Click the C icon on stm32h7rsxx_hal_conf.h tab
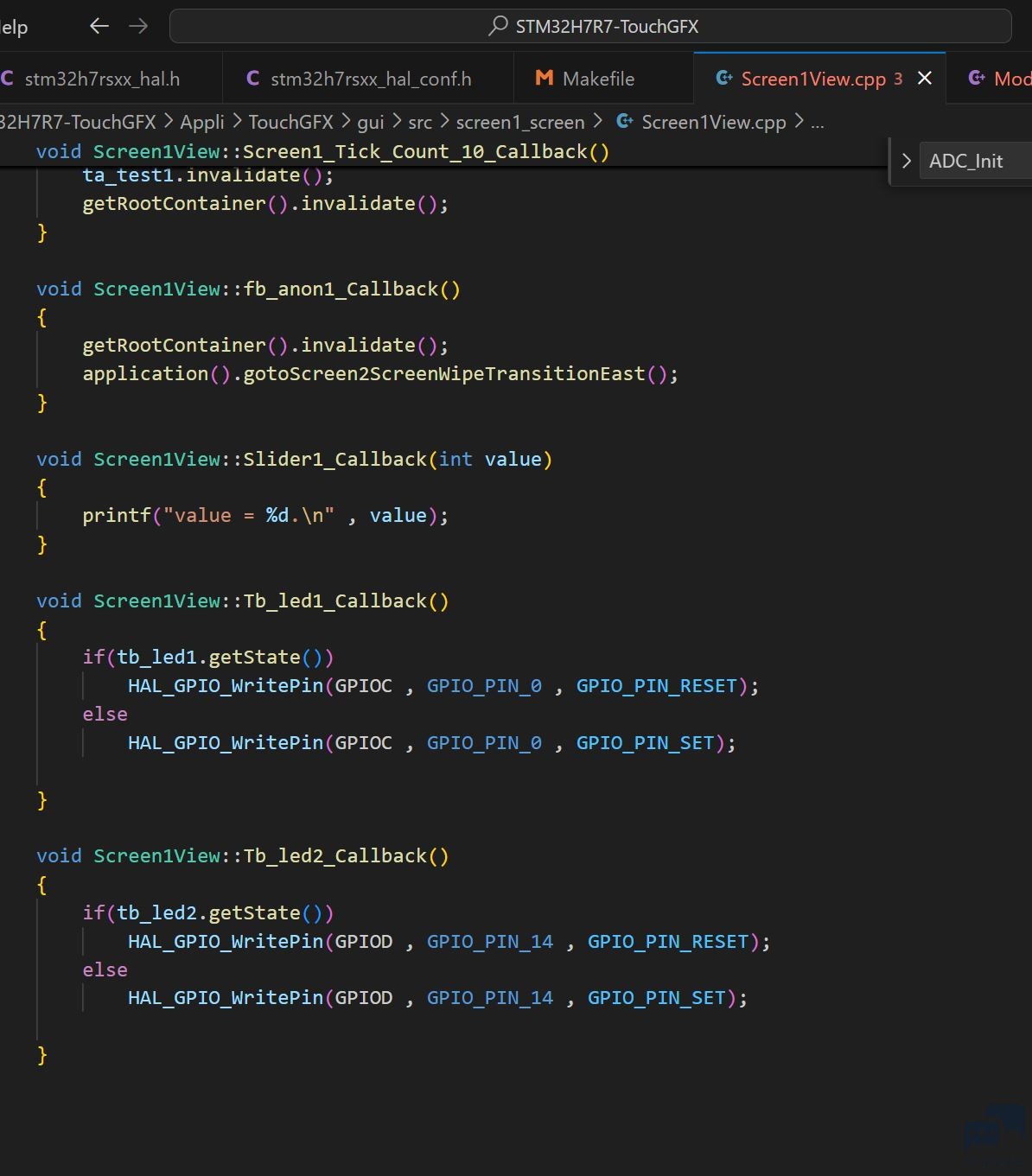The width and height of the screenshot is (1032, 1176). pyautogui.click(x=252, y=79)
